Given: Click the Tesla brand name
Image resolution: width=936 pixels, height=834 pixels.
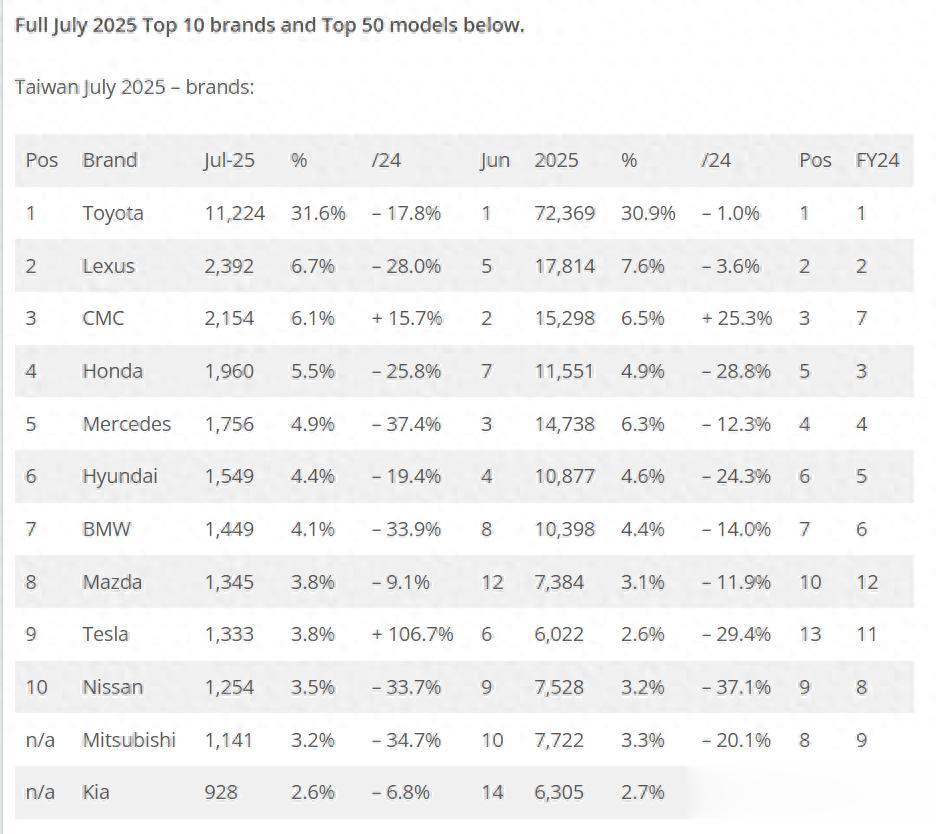Looking at the screenshot, I should [x=106, y=634].
